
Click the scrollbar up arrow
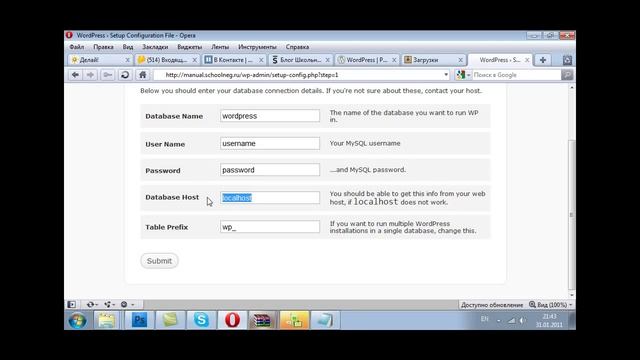[571, 87]
